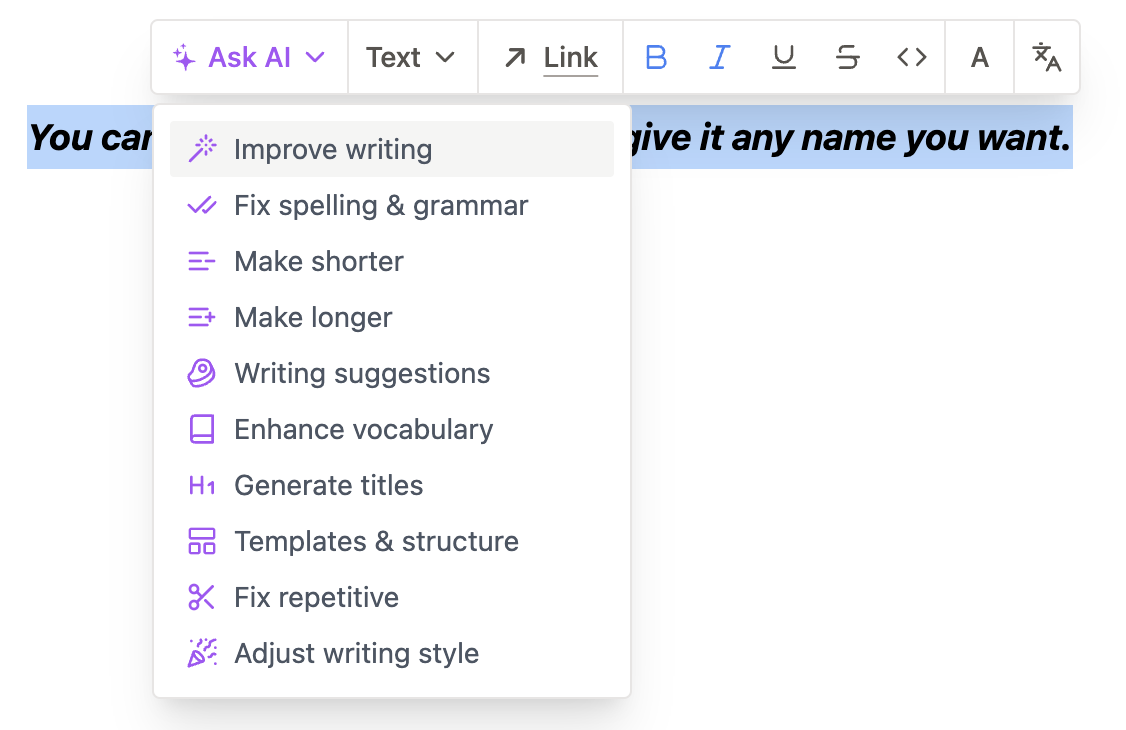Click the Make shorter lines icon
The height and width of the screenshot is (730, 1126).
202,262
